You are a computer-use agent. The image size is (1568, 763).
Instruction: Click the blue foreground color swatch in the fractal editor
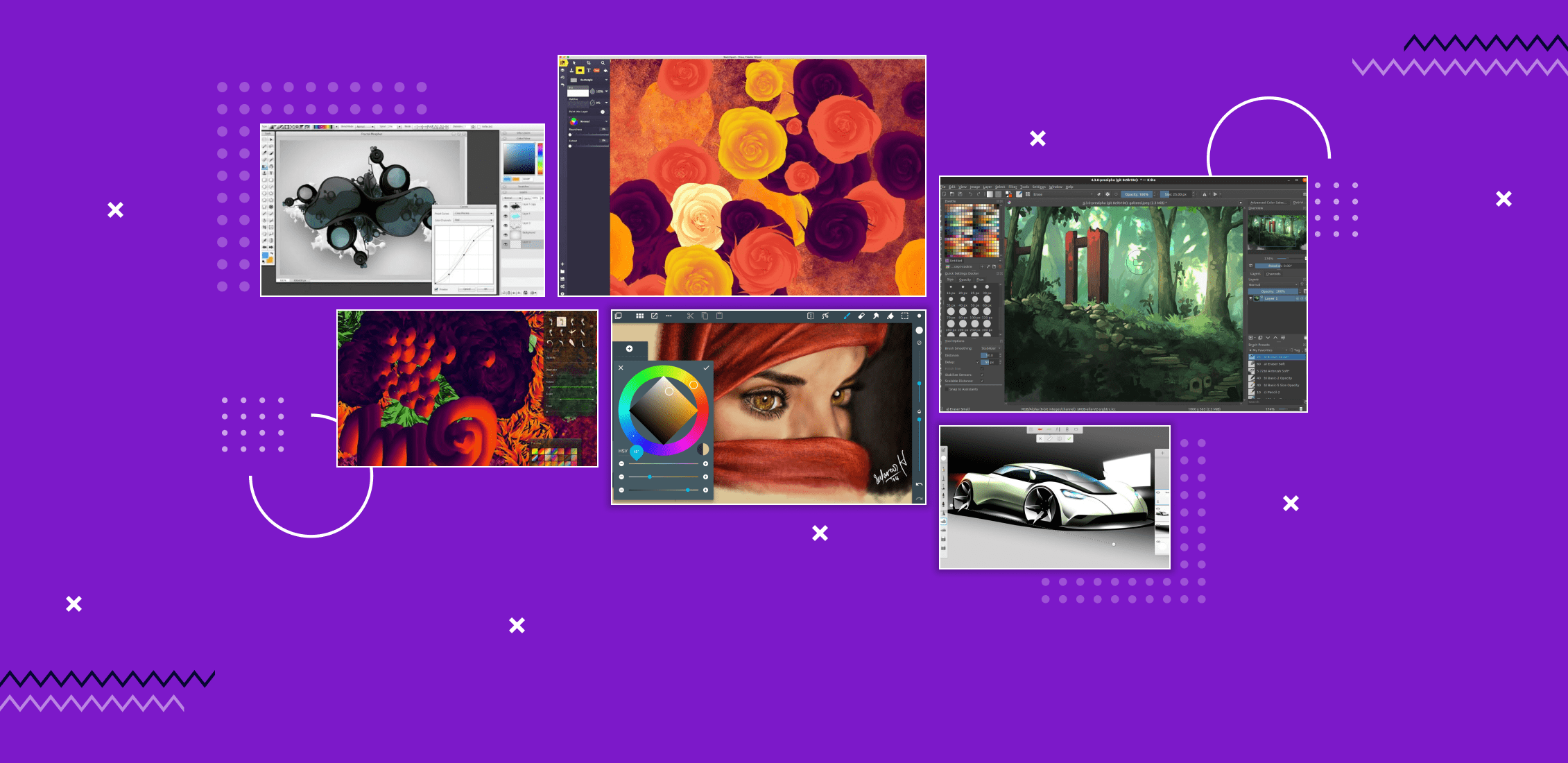pos(265,255)
